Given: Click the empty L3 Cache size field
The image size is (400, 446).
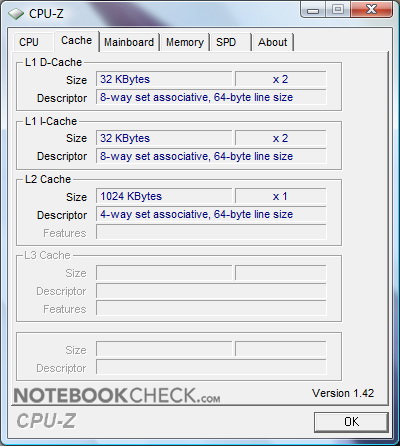Looking at the screenshot, I should click(x=164, y=273).
